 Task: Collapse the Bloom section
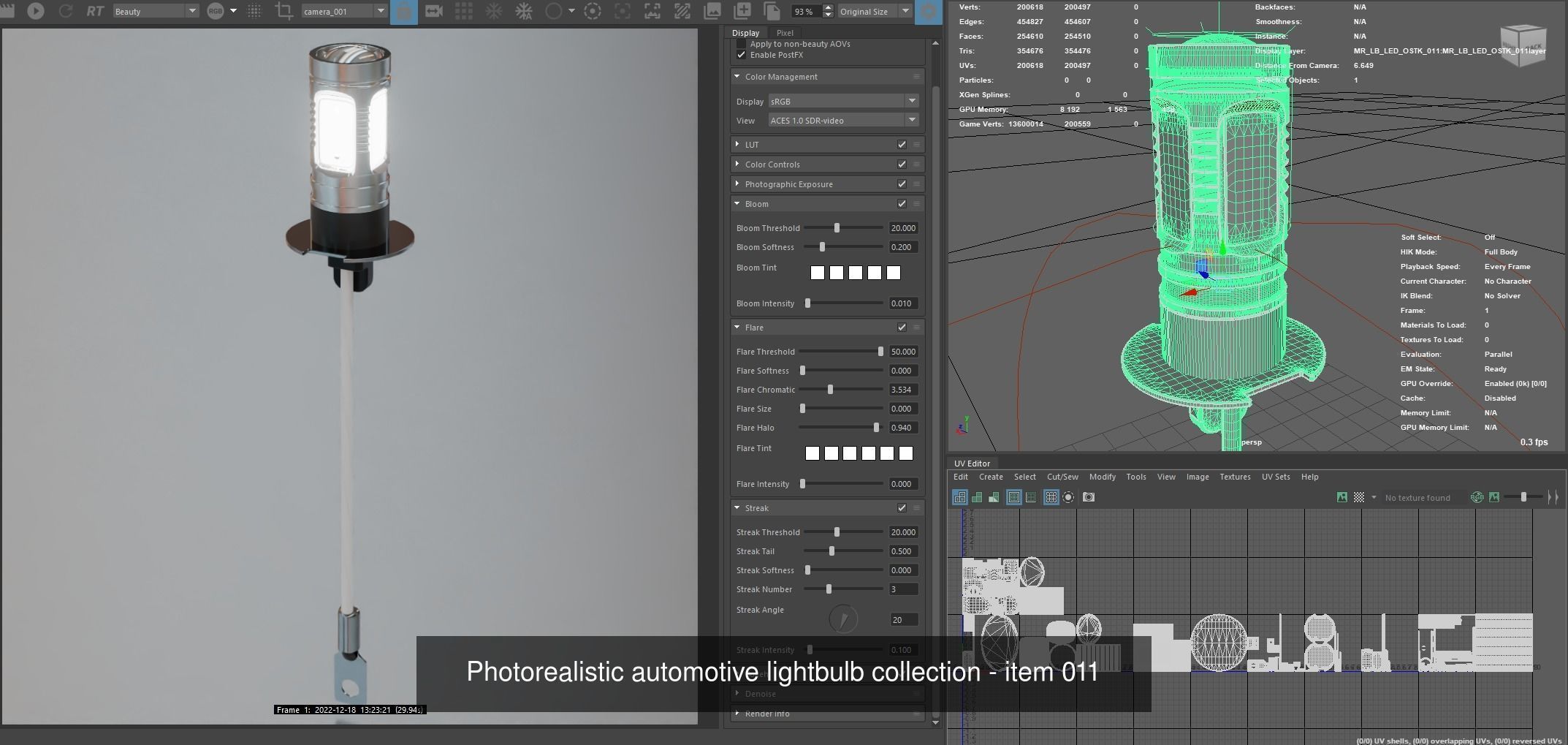click(x=737, y=204)
